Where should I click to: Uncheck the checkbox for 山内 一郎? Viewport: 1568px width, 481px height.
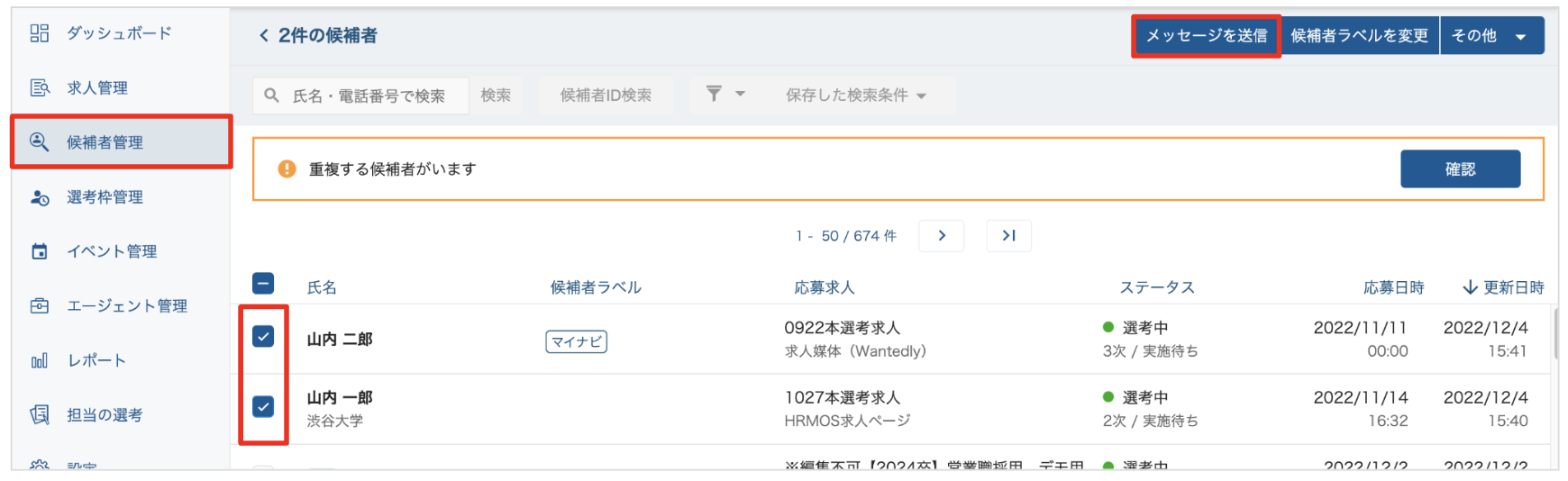263,406
